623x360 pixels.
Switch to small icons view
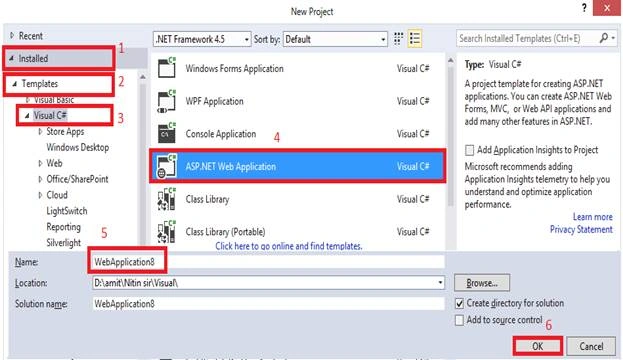[399, 39]
